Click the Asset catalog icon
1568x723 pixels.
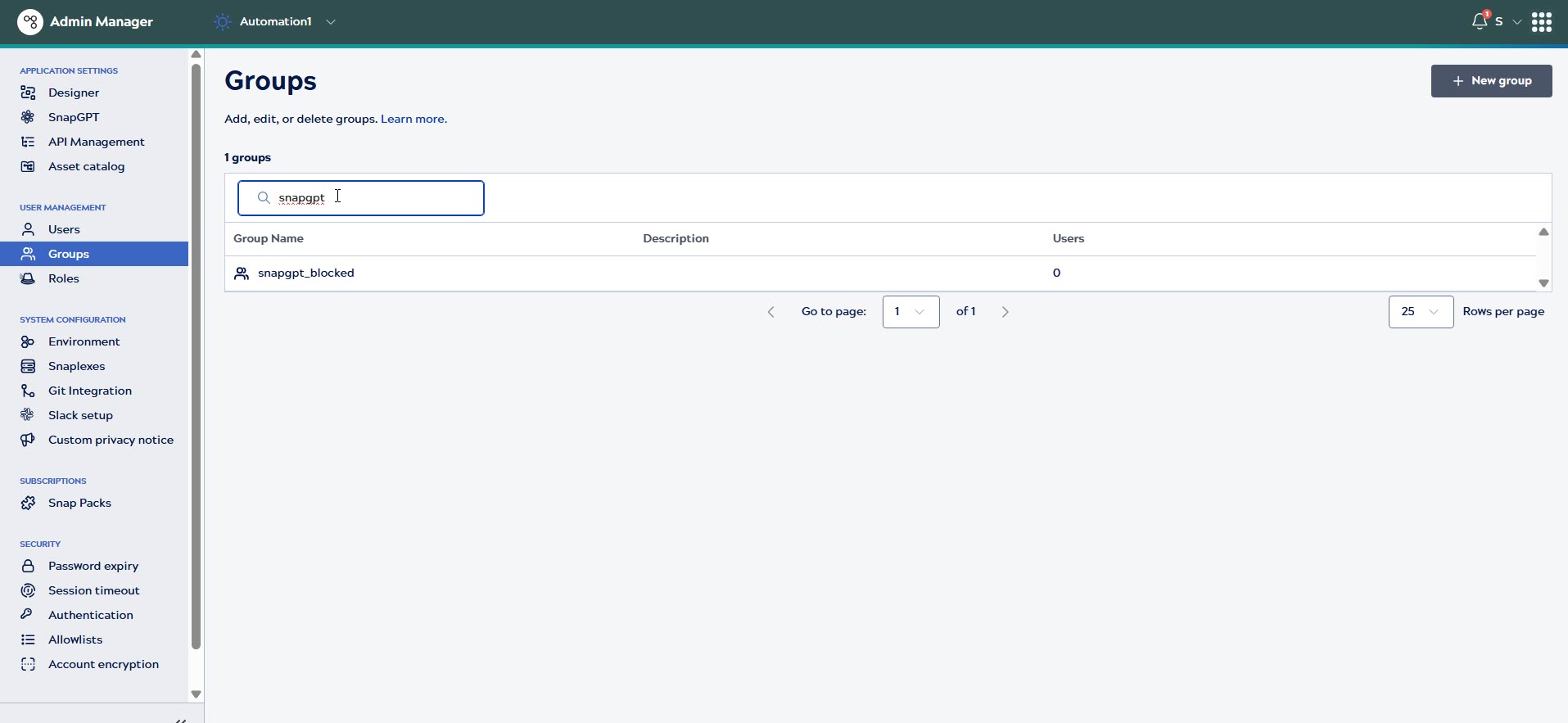click(x=28, y=166)
